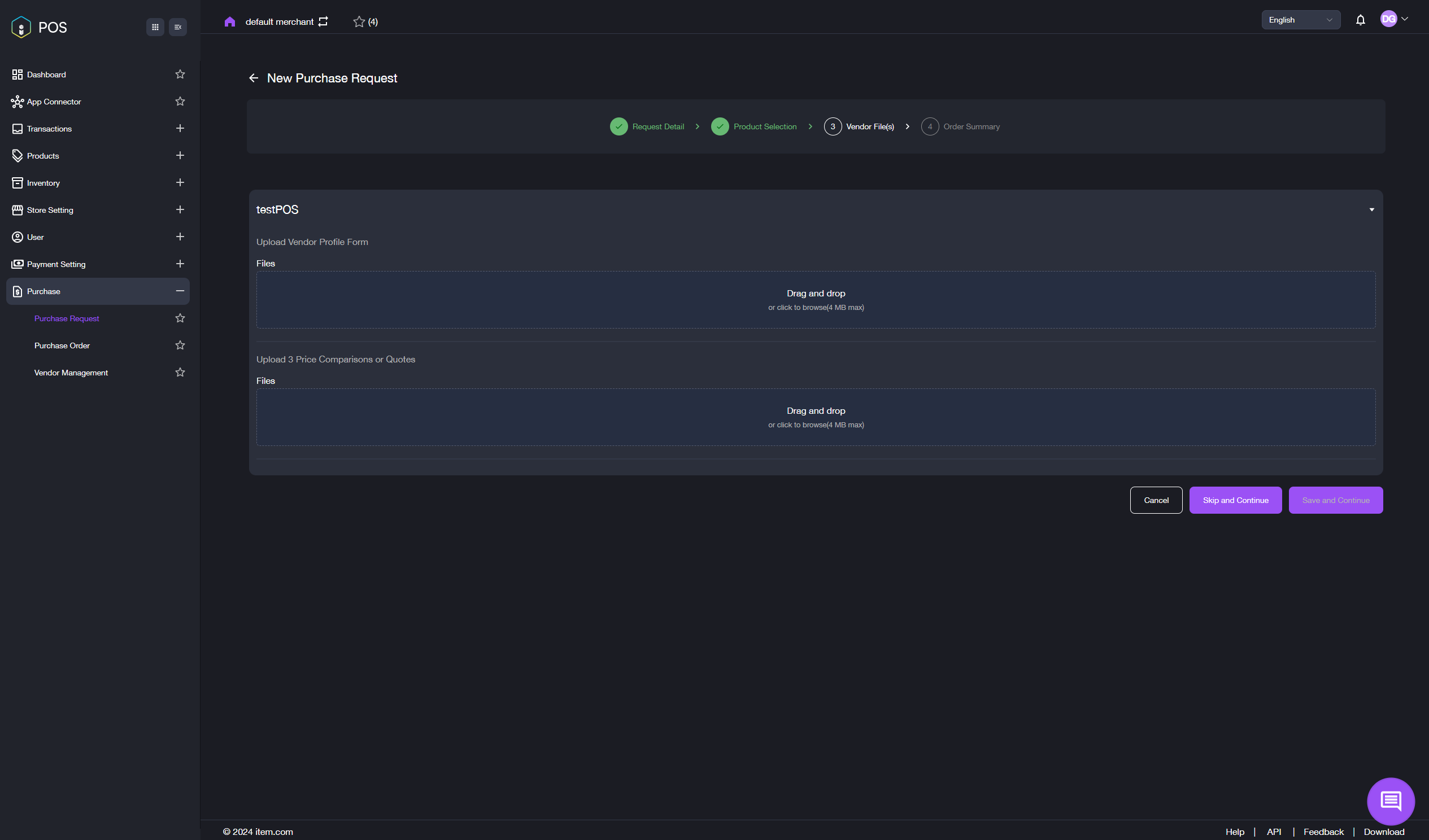Open the notifications bell
The image size is (1429, 840).
(x=1360, y=20)
